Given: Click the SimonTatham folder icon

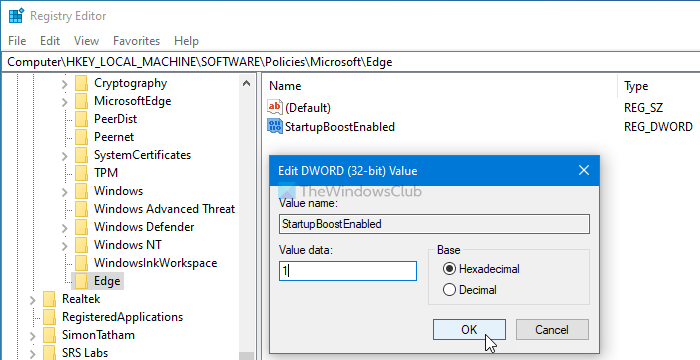Looking at the screenshot, I should tap(49, 335).
